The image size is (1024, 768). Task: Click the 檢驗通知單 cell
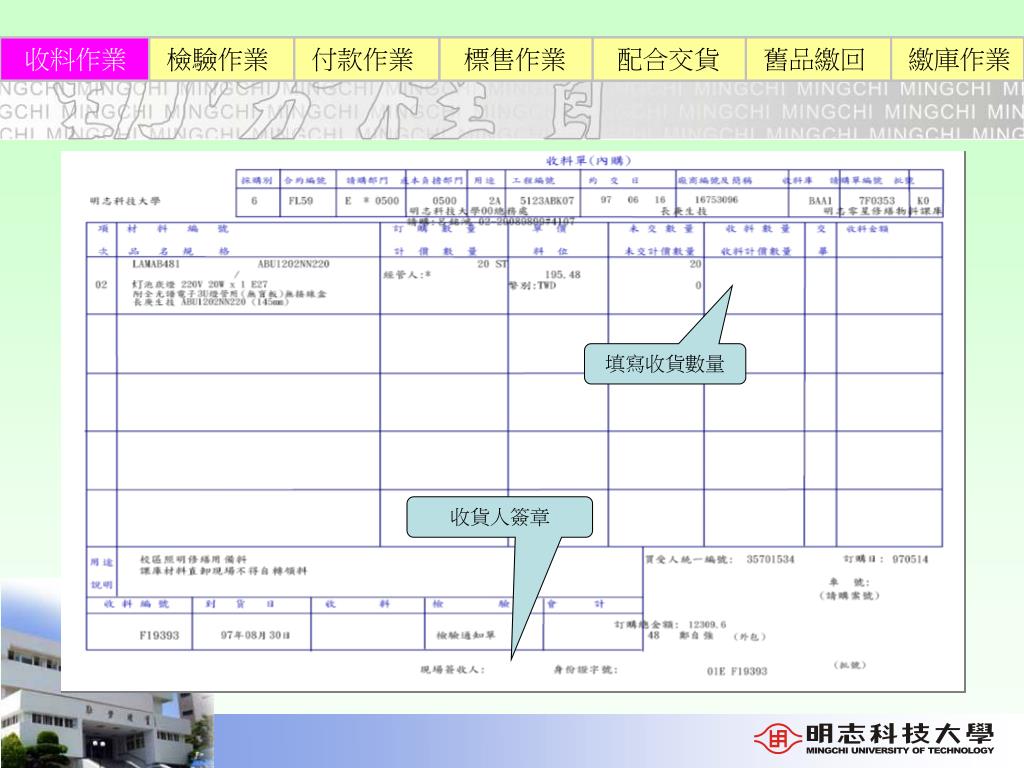466,635
